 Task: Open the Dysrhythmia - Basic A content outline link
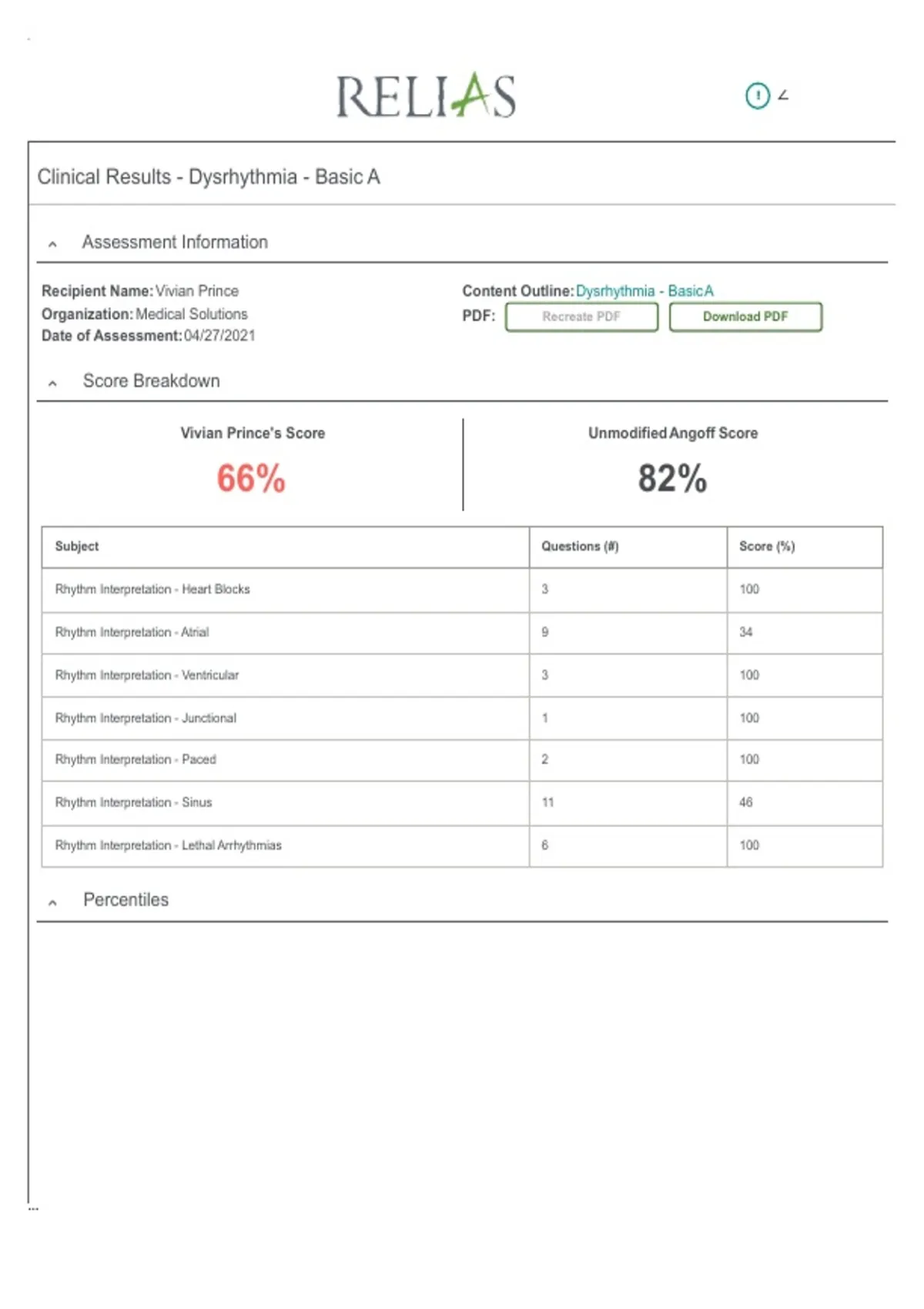tap(644, 291)
